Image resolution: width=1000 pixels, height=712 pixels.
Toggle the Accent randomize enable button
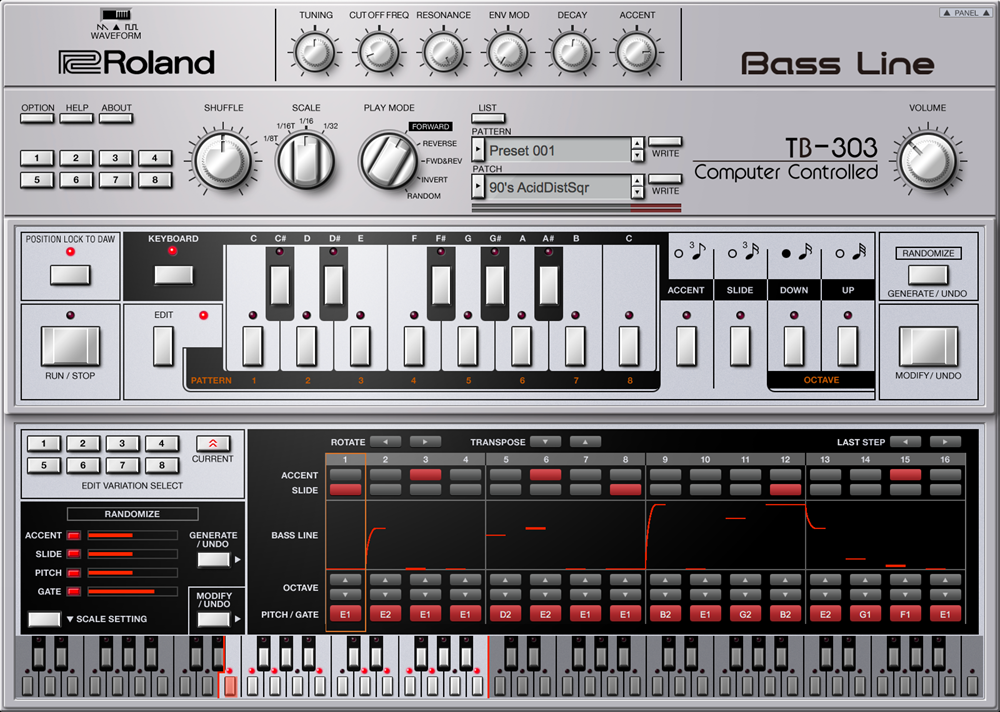coord(74,535)
